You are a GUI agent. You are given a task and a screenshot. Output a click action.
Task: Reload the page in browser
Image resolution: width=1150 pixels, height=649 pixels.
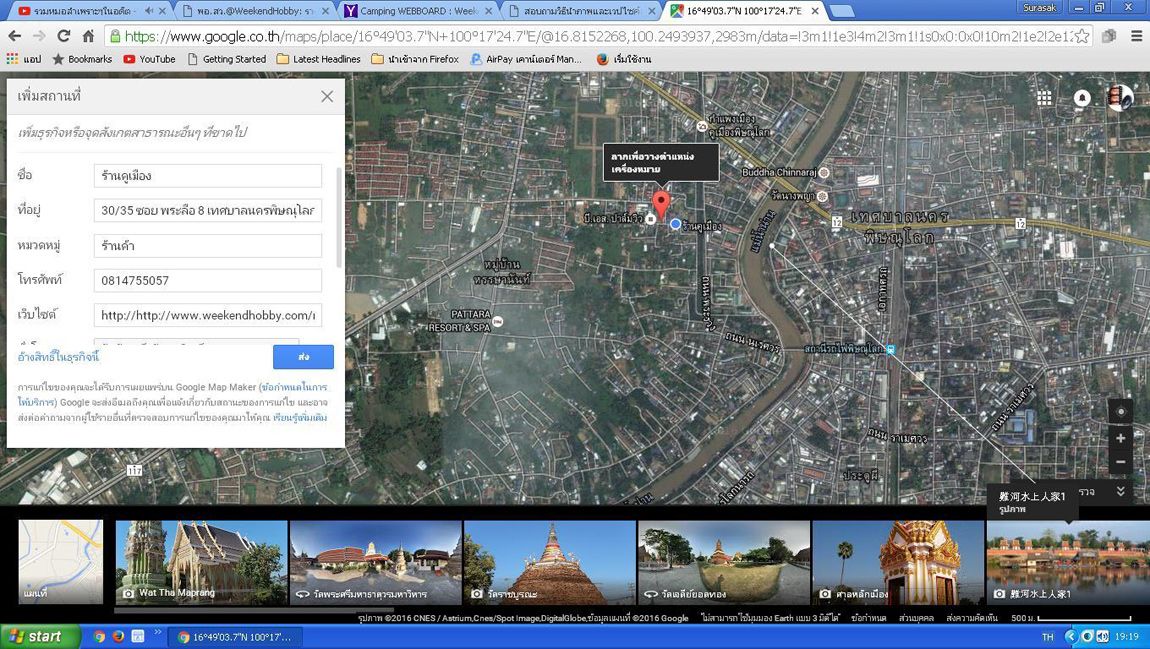[63, 36]
